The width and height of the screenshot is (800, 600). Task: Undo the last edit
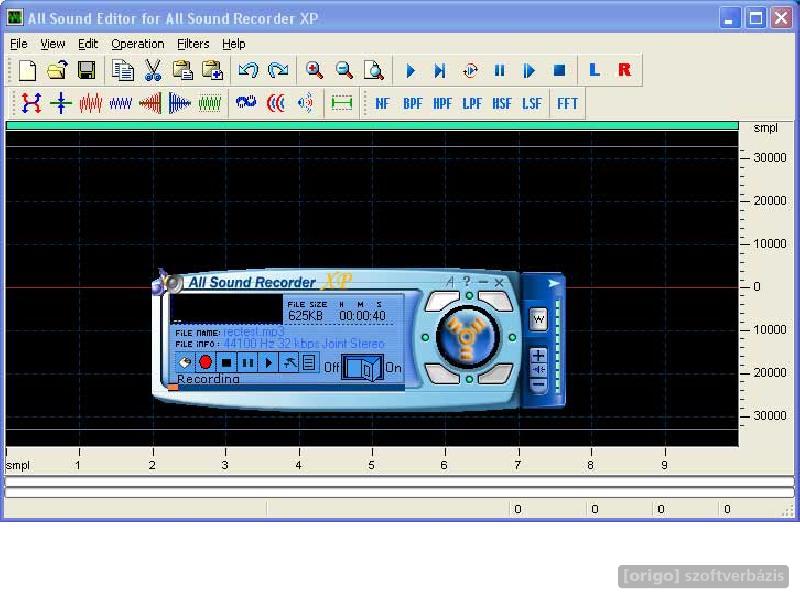point(248,70)
